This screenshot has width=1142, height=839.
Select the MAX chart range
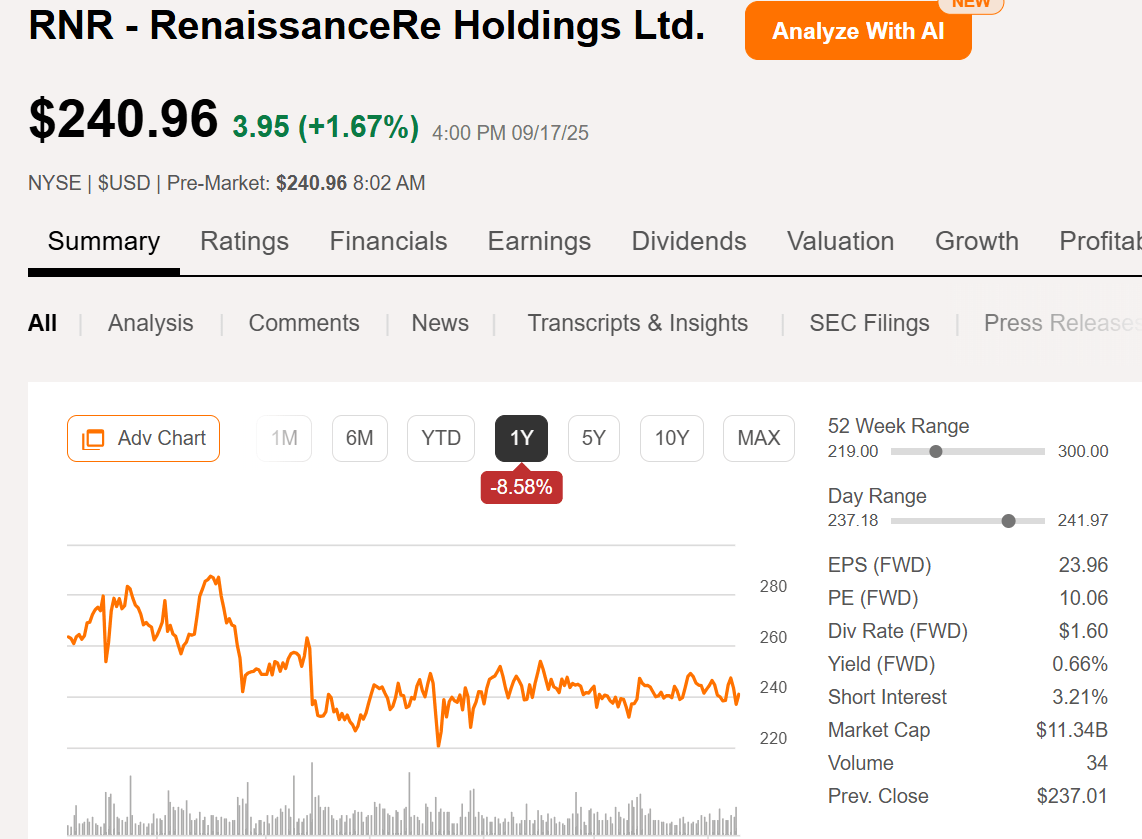pos(758,438)
